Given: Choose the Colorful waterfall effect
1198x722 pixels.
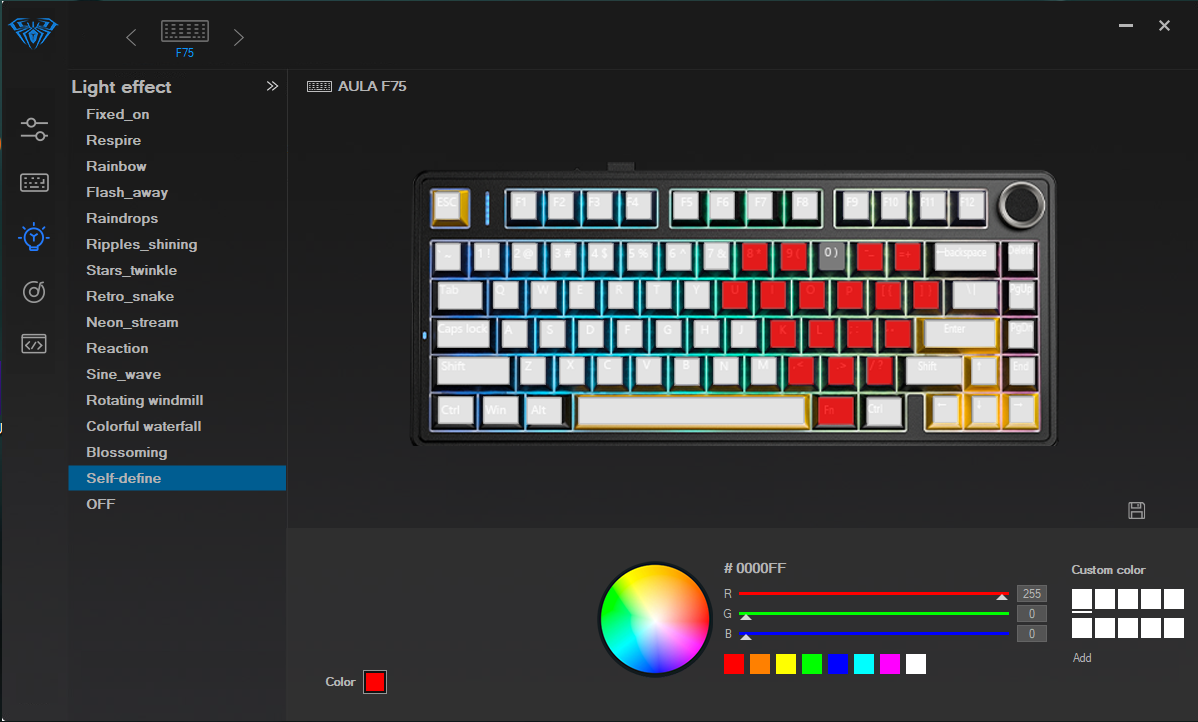Looking at the screenshot, I should click(144, 426).
